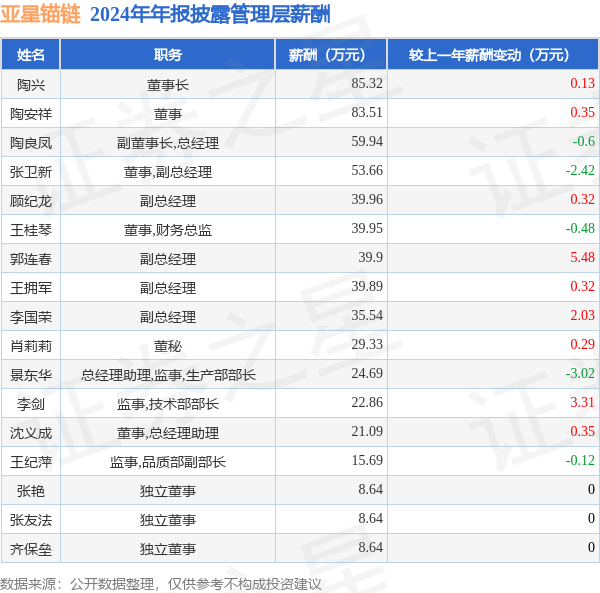The width and height of the screenshot is (600, 593).
Task: Select the name cell 顾纪龙
Action: [31, 201]
